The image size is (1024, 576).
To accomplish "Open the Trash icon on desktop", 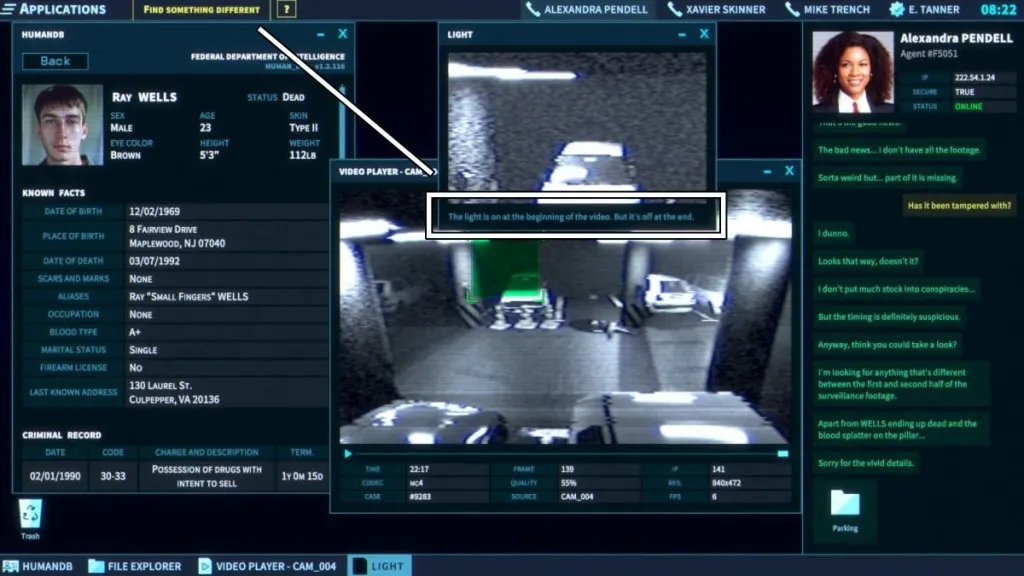I will 31,516.
